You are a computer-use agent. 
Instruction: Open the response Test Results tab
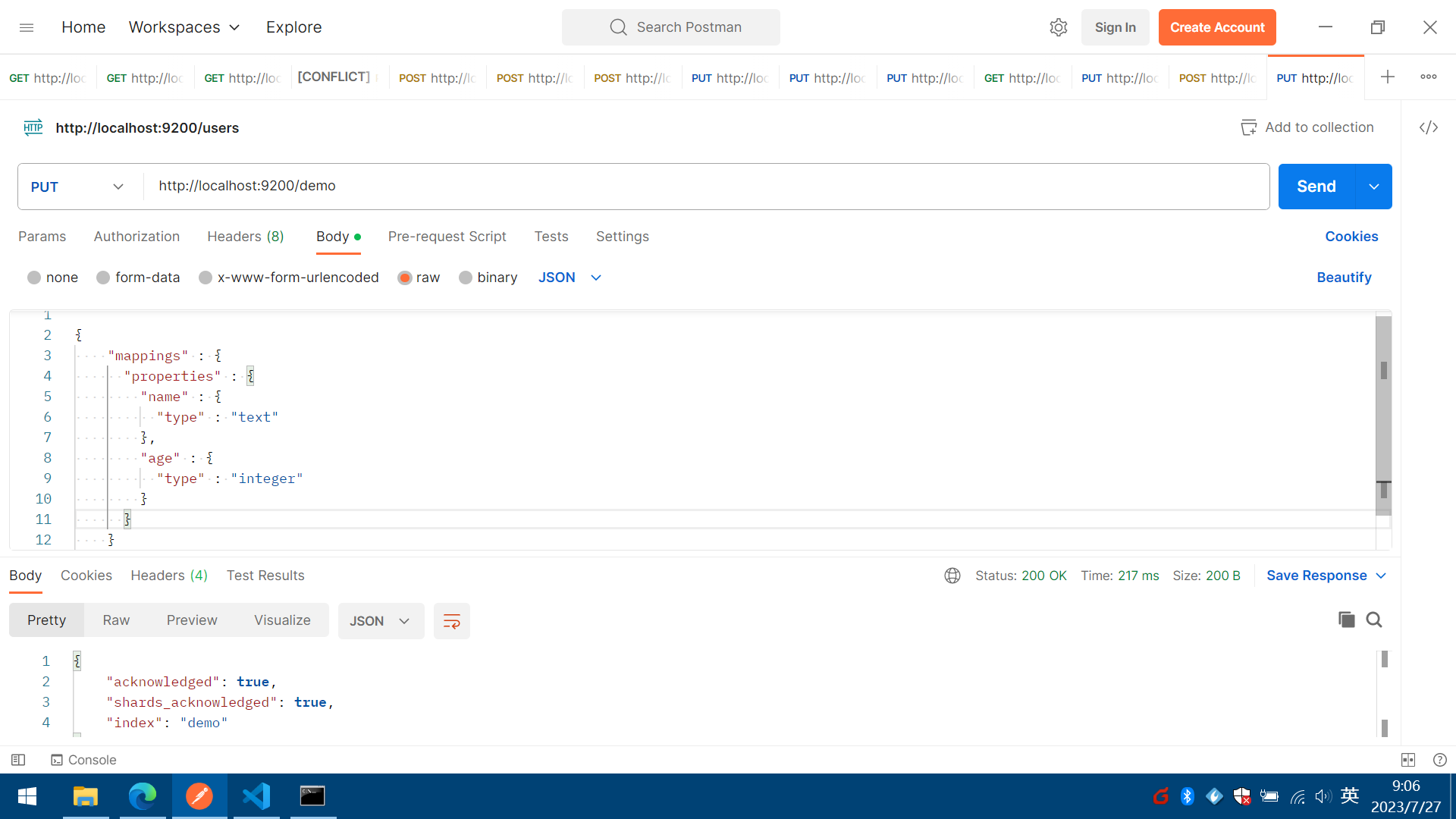(265, 576)
